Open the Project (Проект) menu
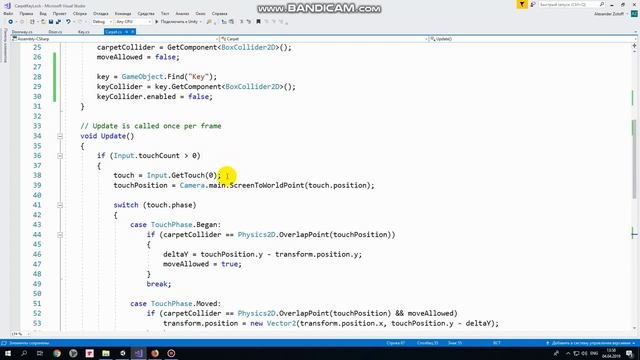640x360 pixels. (x=59, y=13)
